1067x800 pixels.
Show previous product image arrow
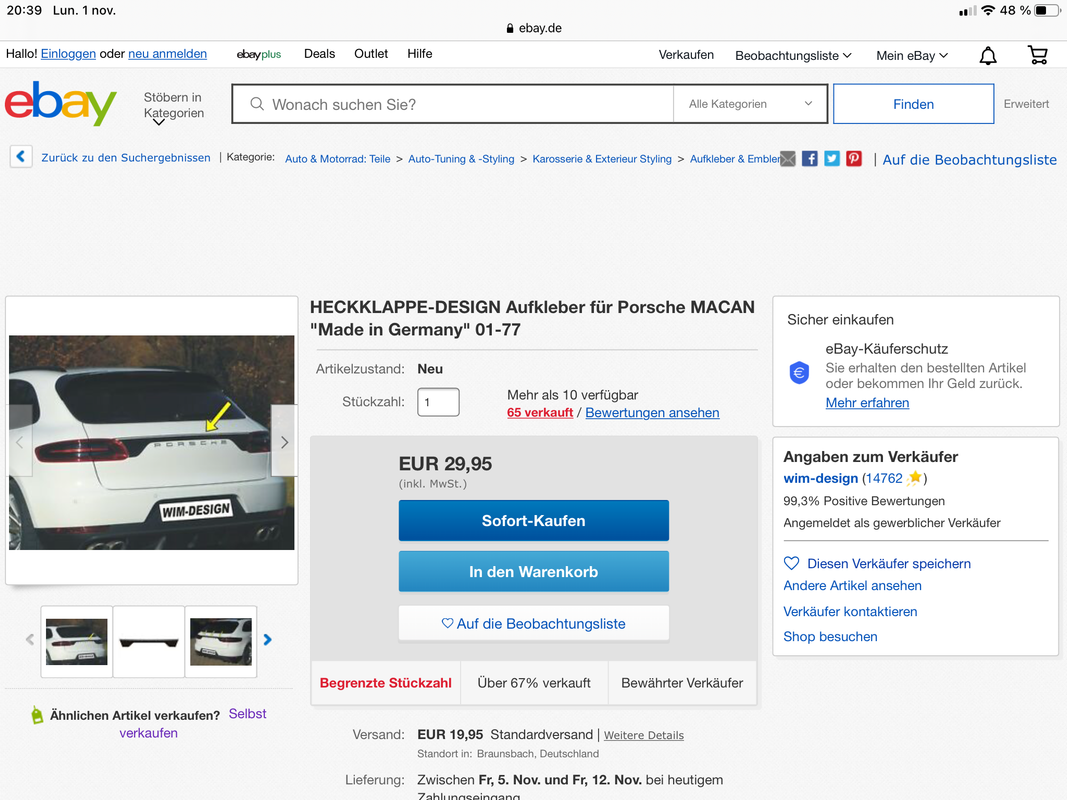point(20,442)
